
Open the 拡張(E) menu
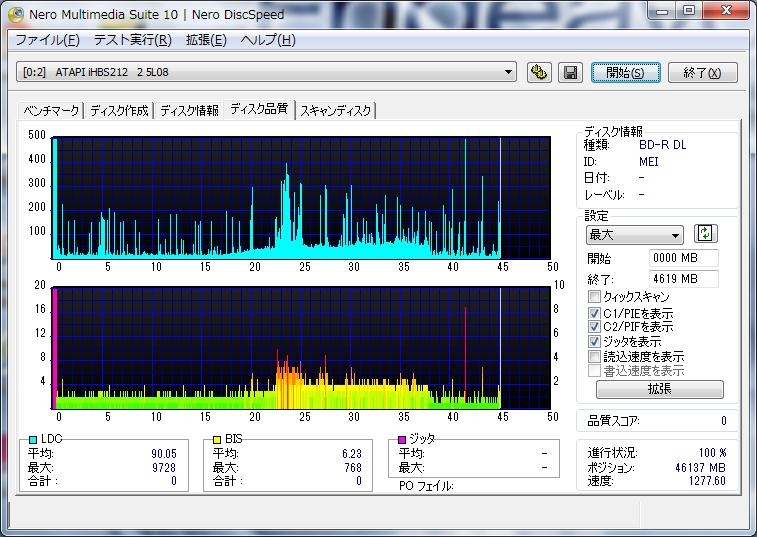point(206,40)
